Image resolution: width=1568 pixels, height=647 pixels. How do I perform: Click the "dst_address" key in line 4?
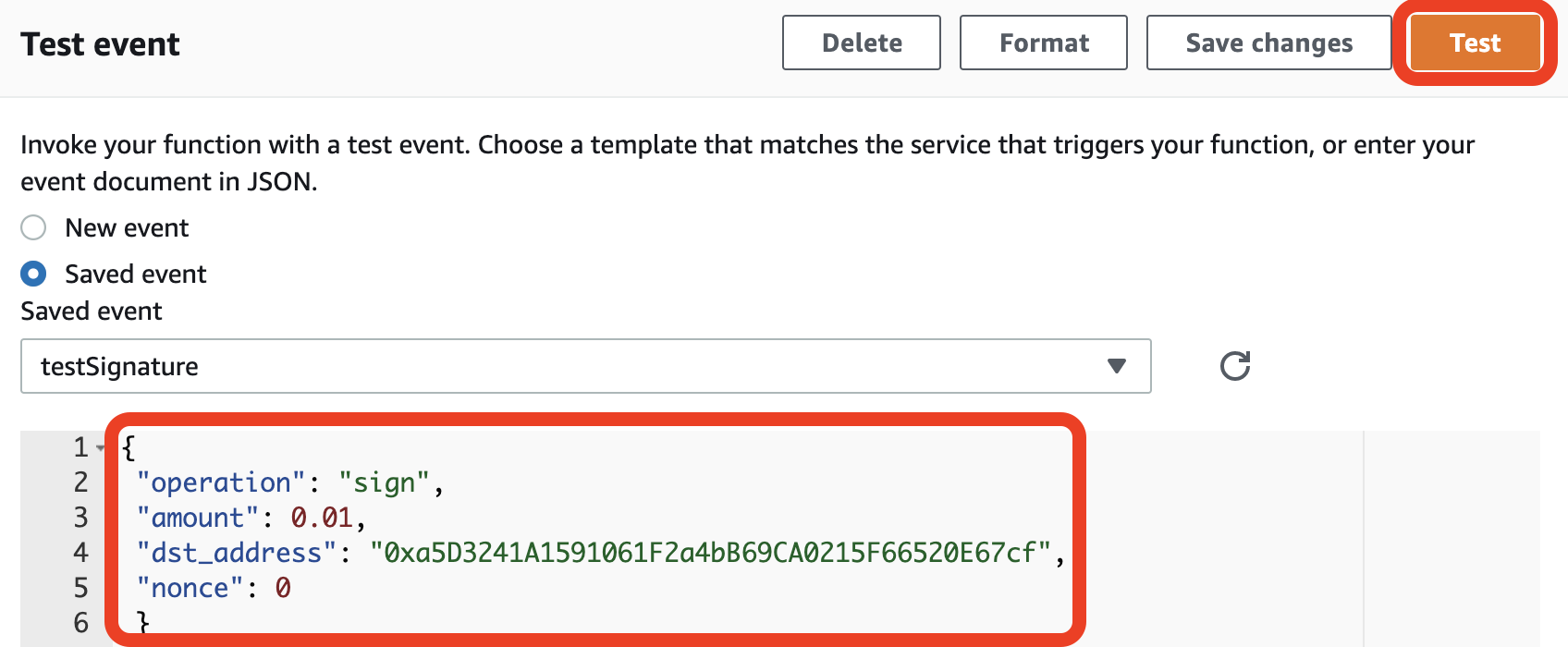[237, 553]
